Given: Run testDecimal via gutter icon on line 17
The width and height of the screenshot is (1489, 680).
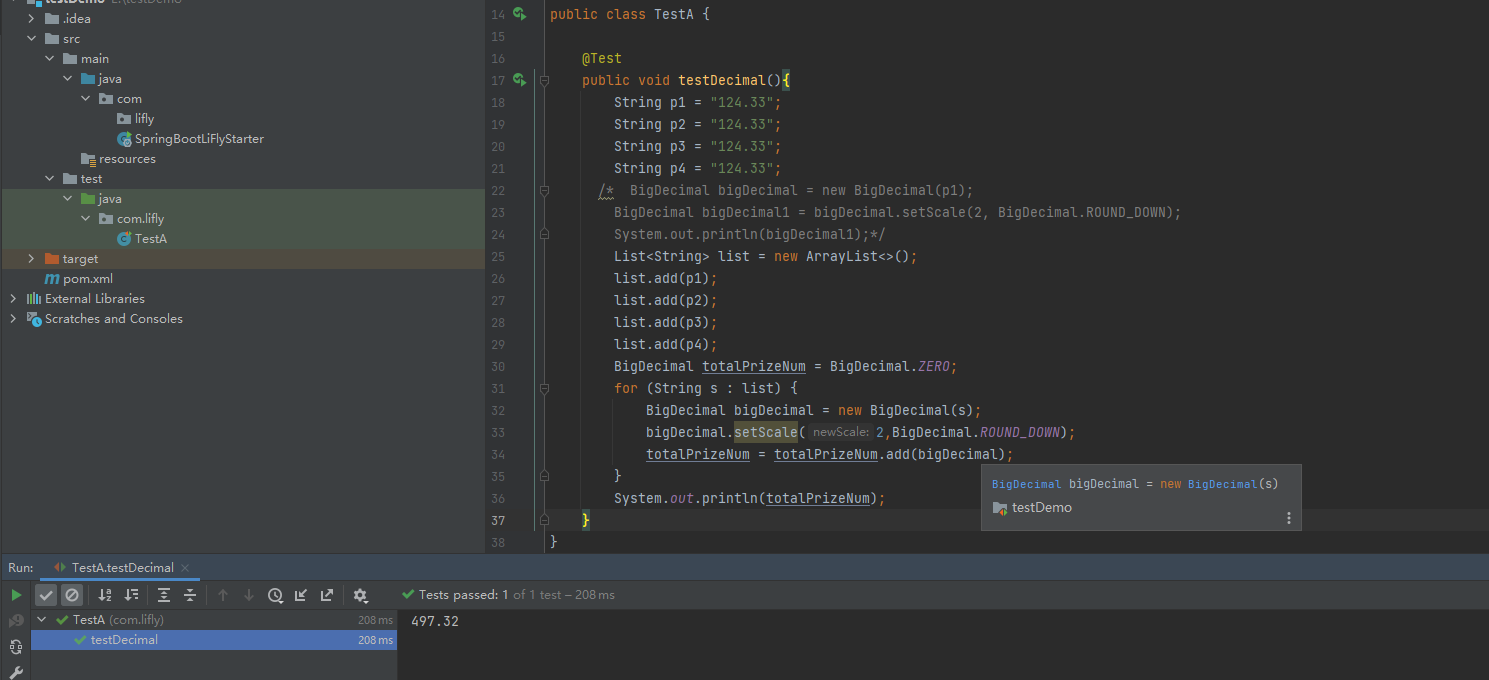Looking at the screenshot, I should [x=519, y=80].
